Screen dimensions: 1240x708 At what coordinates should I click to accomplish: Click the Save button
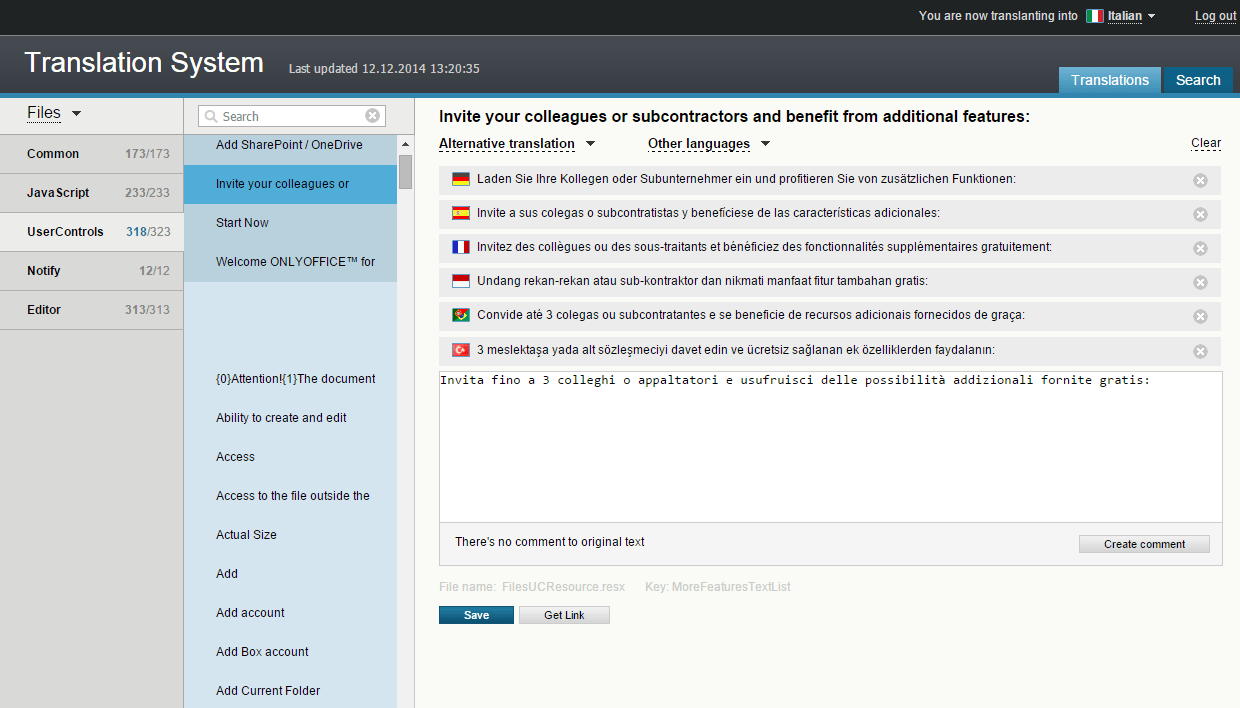[476, 615]
